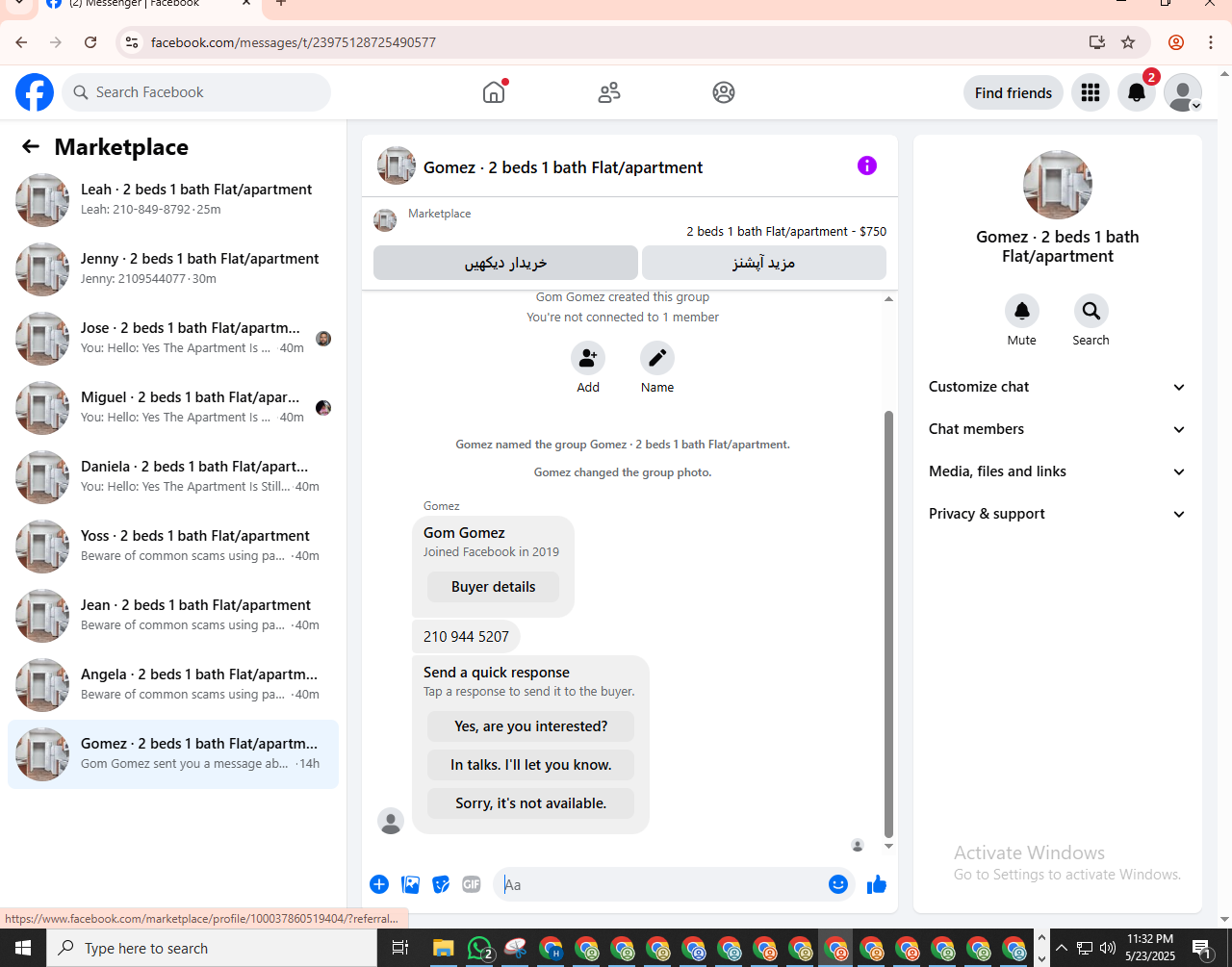Screen dimensions: 1232x967
Task: Send a thumbs-up like
Action: (x=876, y=884)
